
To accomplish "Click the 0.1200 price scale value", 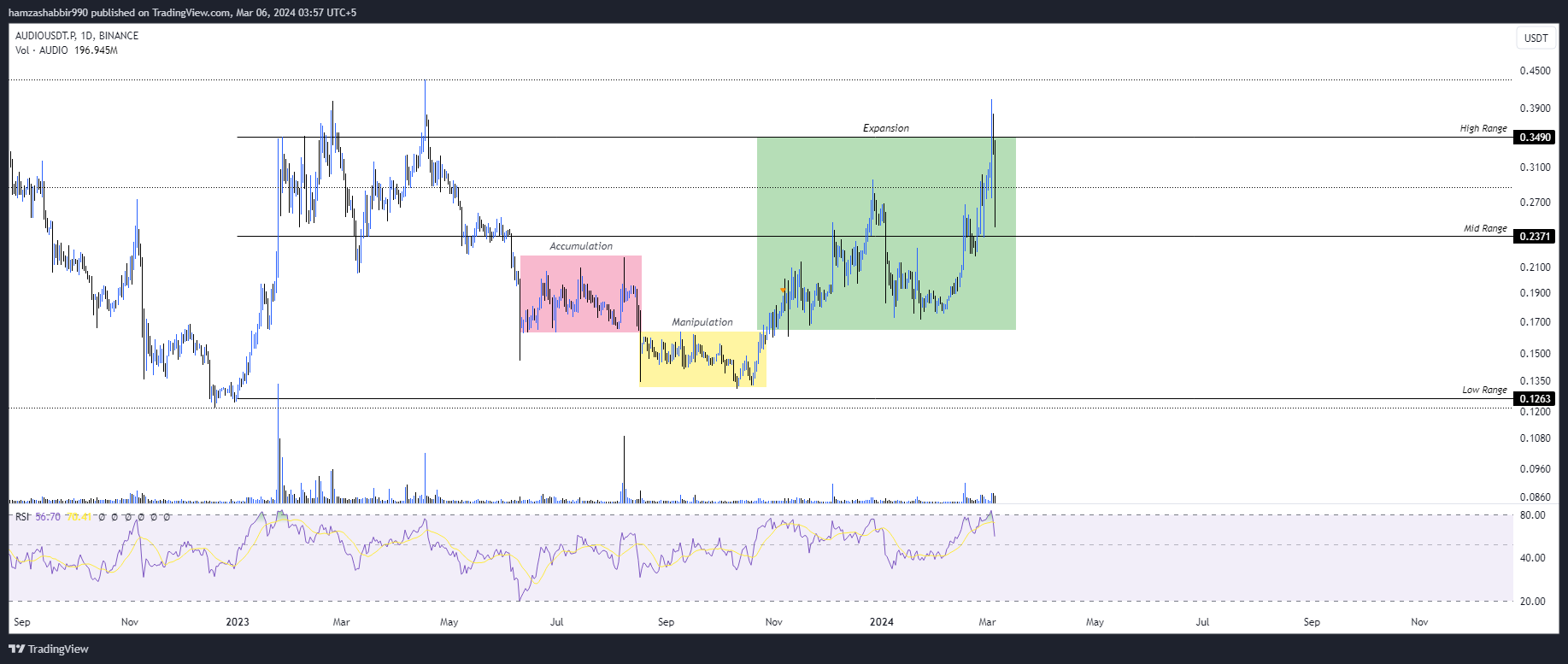I will click(x=1535, y=412).
